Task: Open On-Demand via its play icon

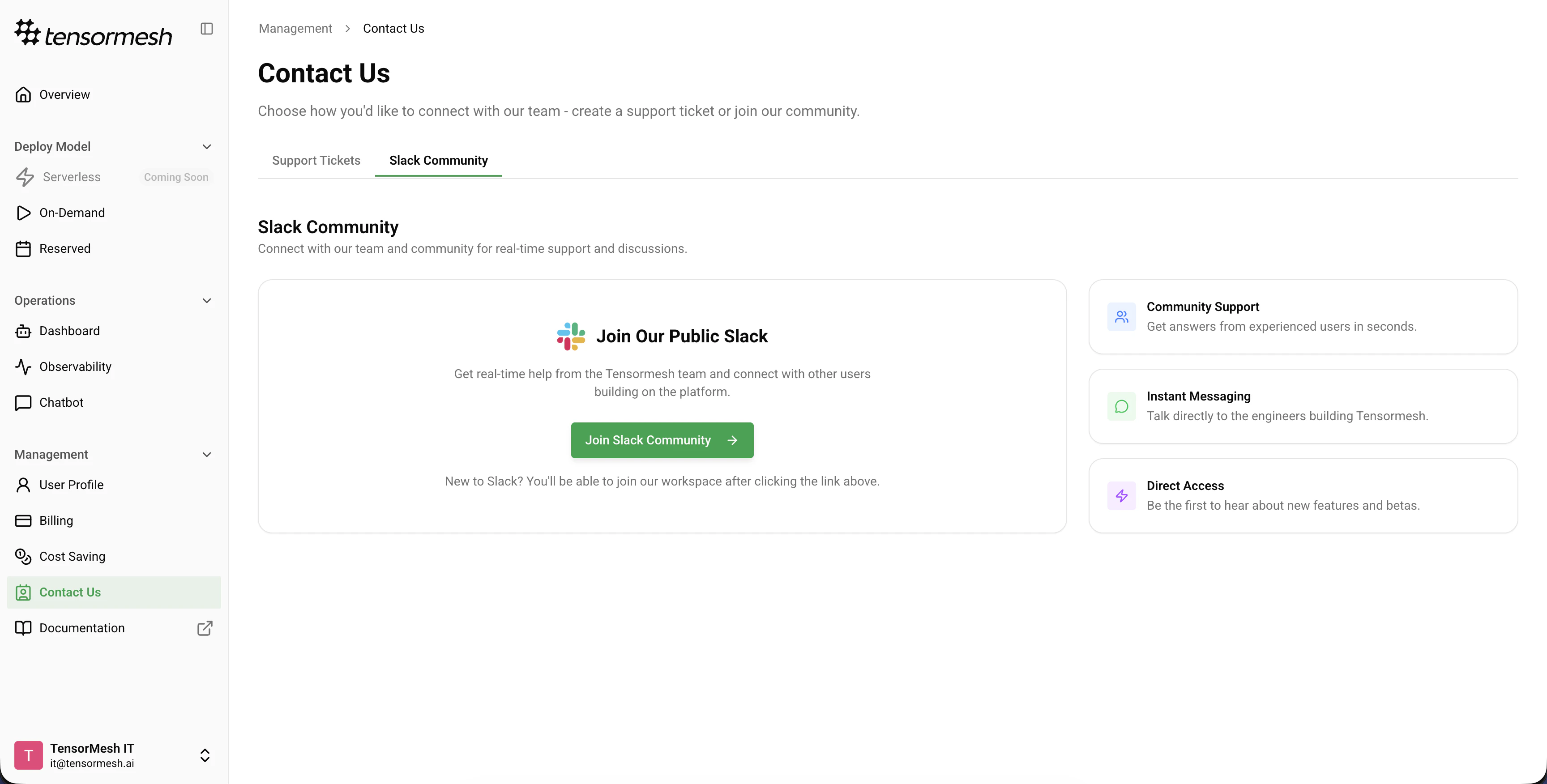Action: pyautogui.click(x=23, y=213)
